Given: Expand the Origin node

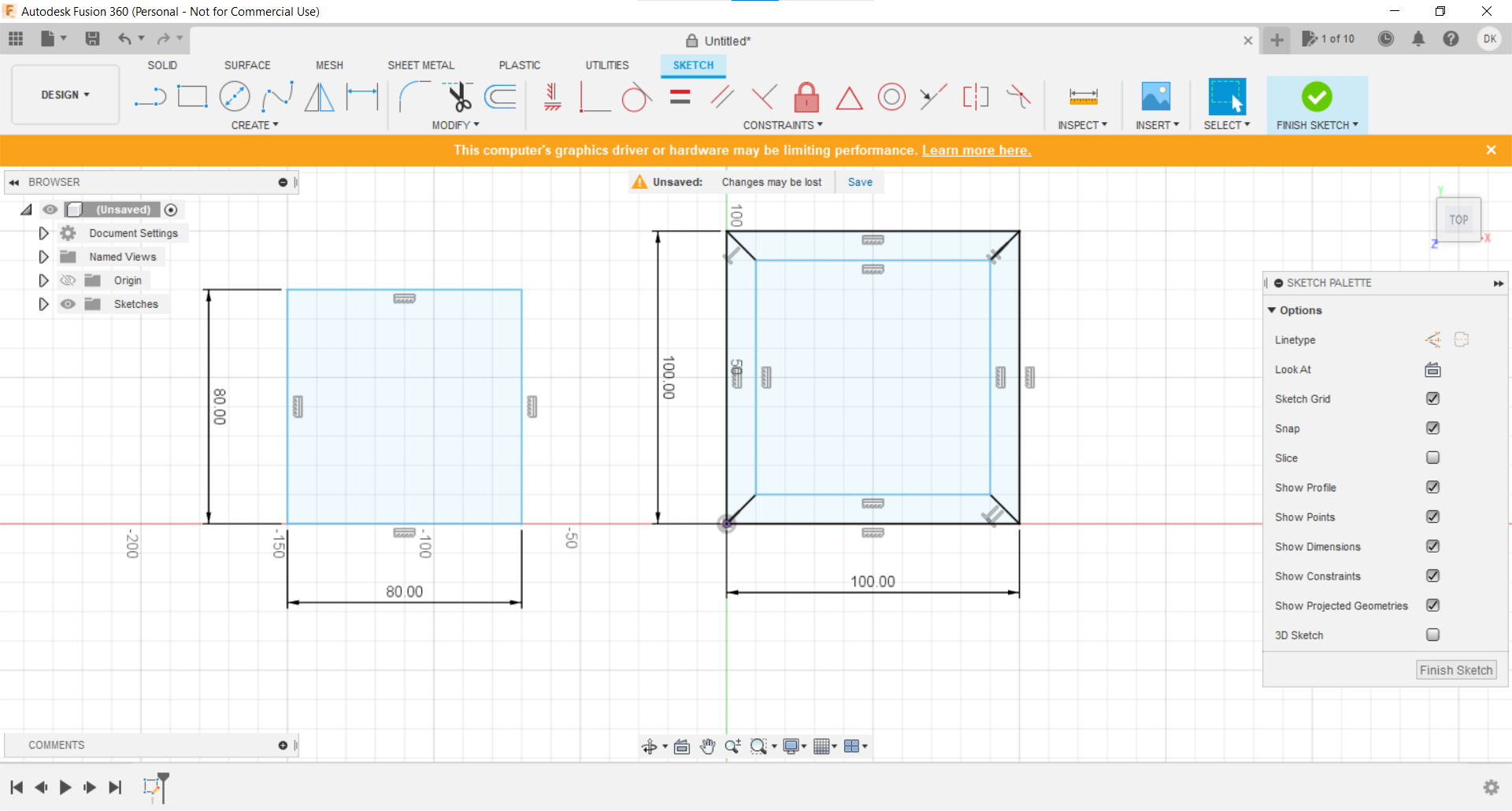Looking at the screenshot, I should point(43,280).
